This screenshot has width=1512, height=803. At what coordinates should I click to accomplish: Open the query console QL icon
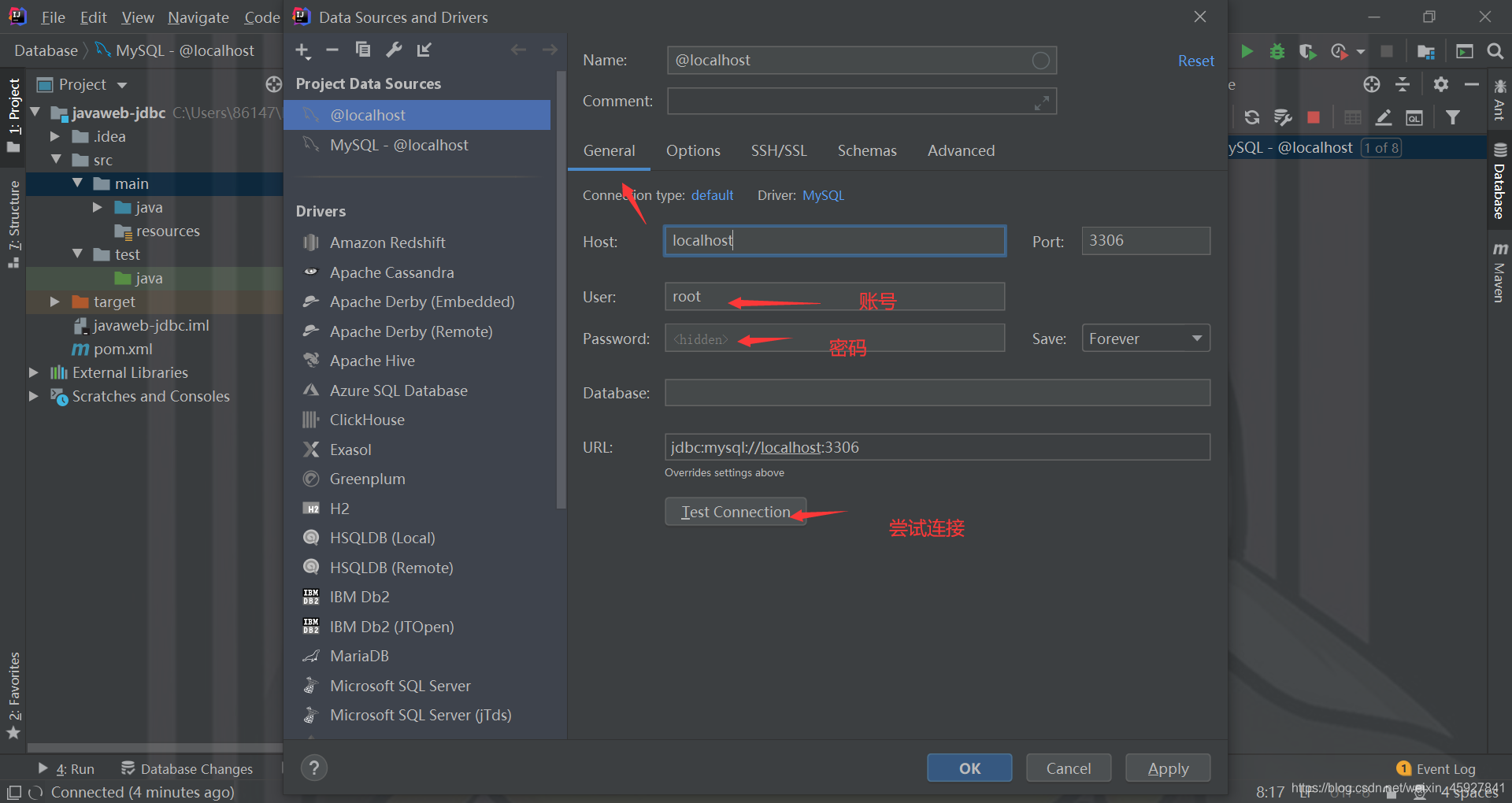1414,118
